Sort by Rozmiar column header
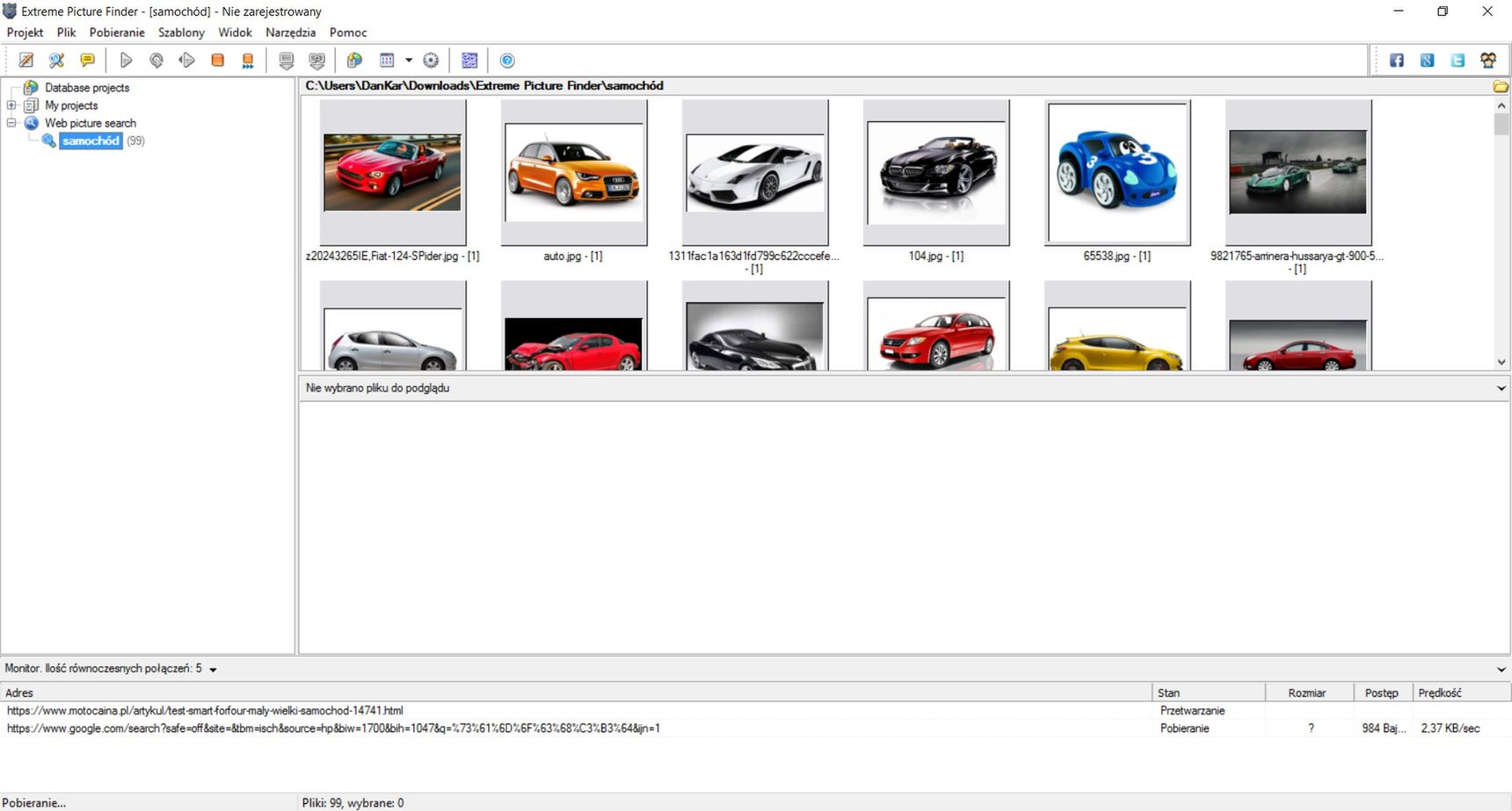This screenshot has height=811, width=1512. (1310, 692)
